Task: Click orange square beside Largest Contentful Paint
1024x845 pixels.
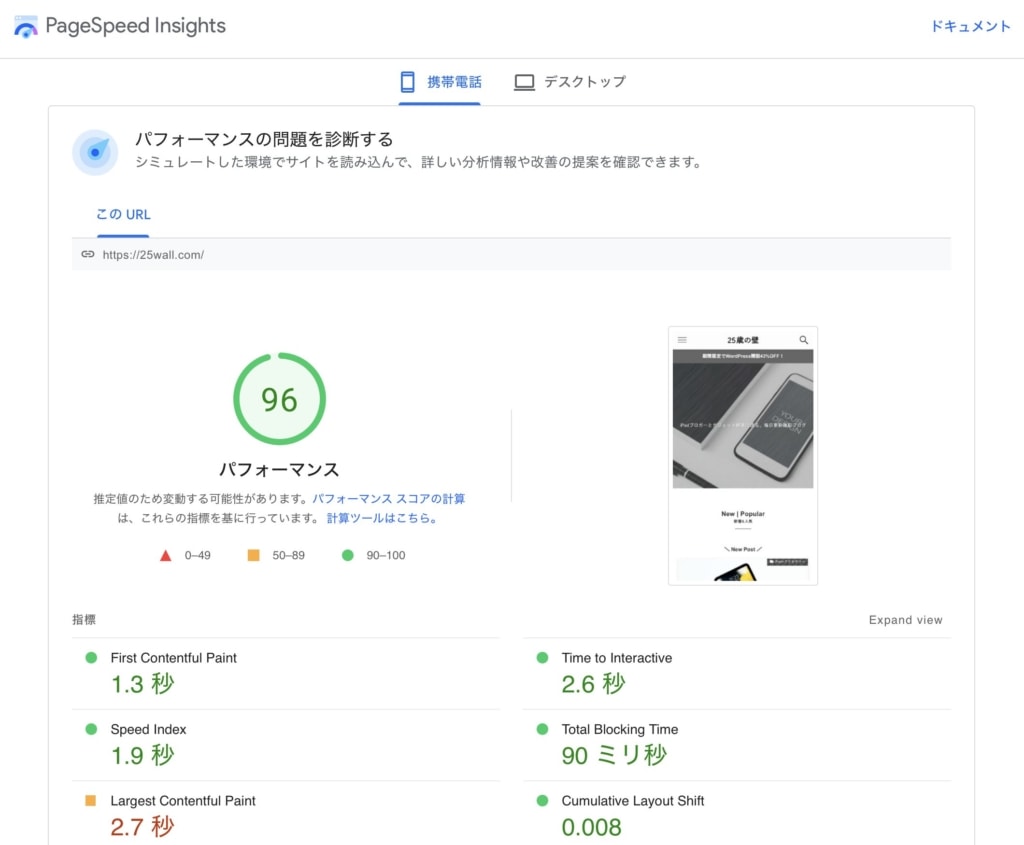Action: (x=91, y=800)
